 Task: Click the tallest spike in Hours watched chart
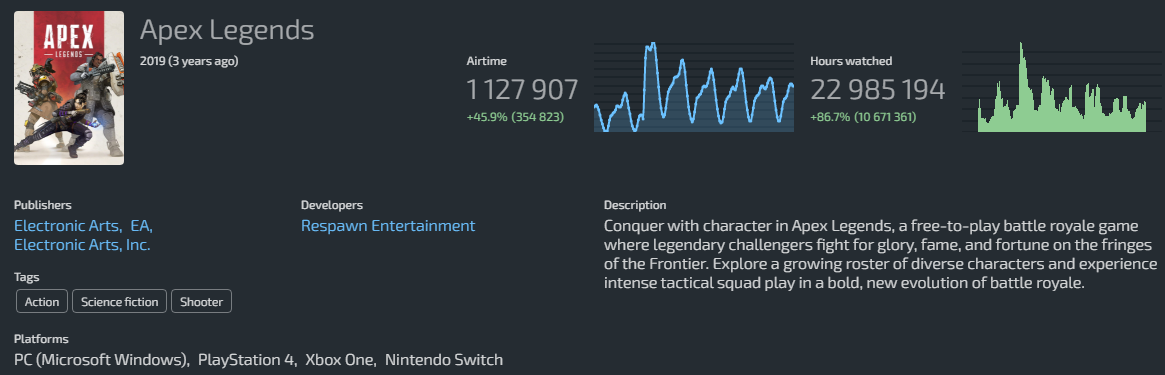coord(1021,47)
